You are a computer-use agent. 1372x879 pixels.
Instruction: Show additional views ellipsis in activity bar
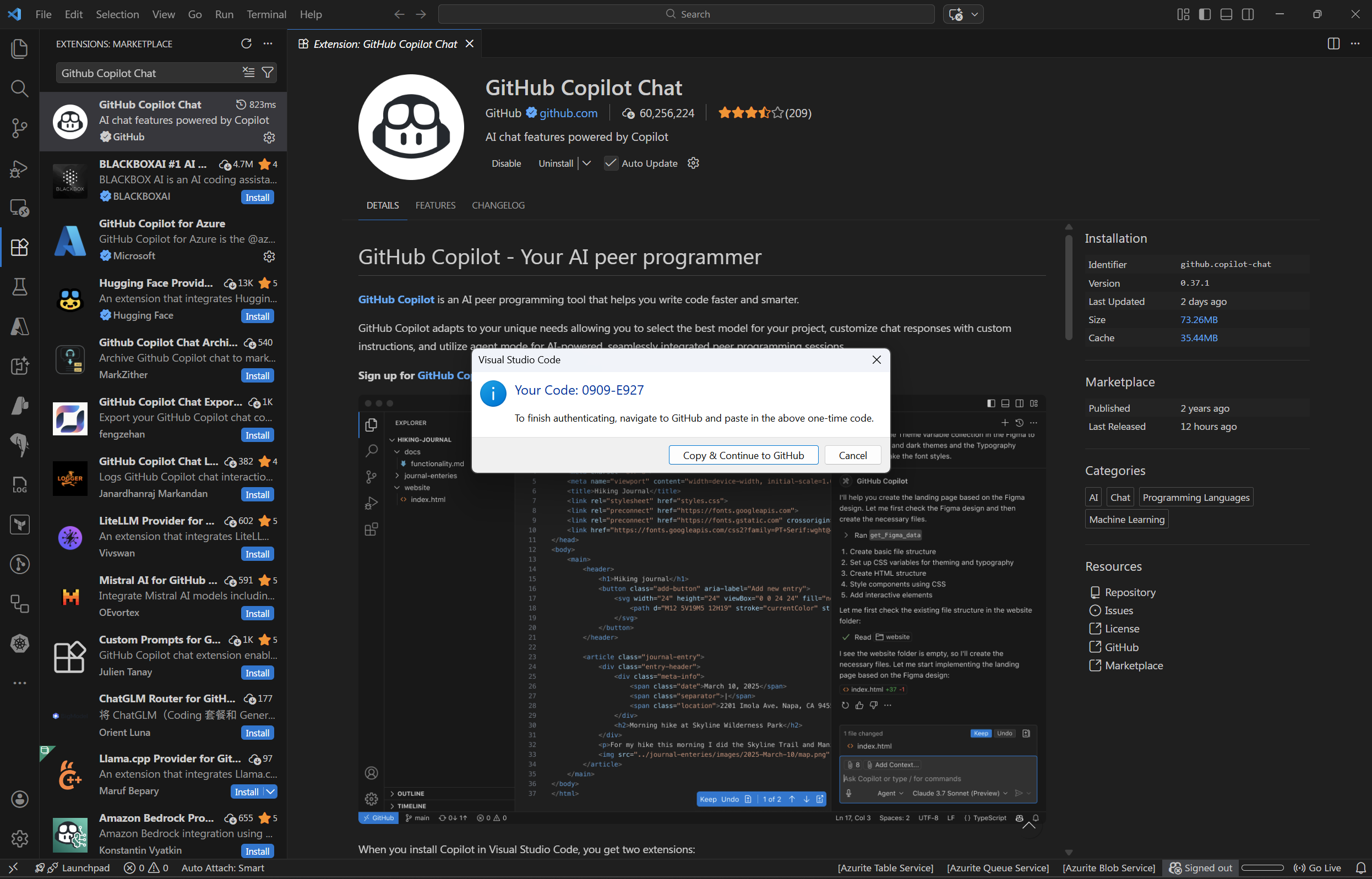click(x=19, y=683)
